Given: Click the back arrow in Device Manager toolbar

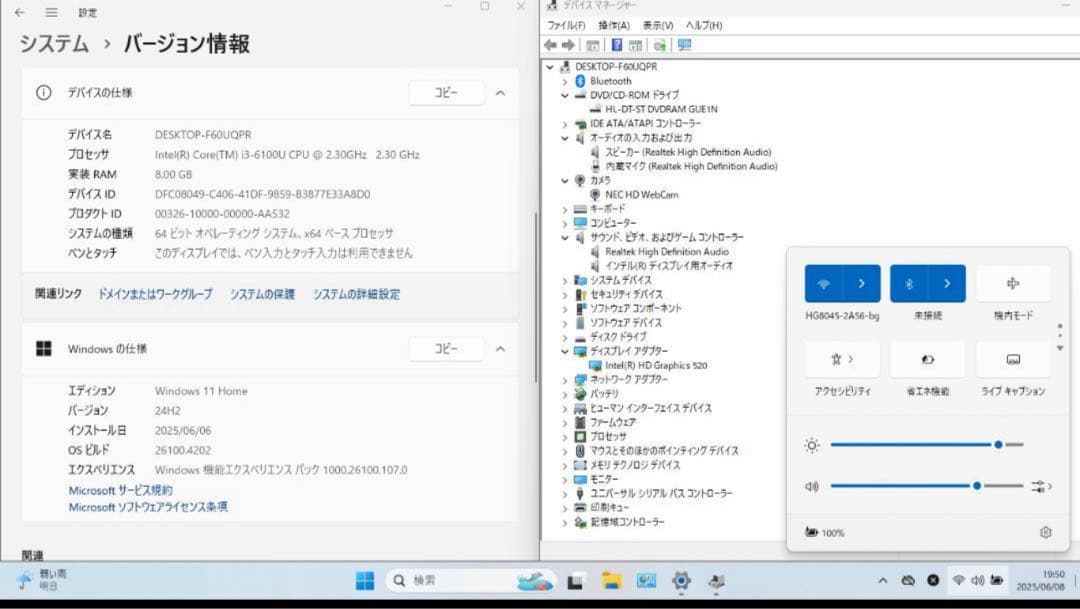Looking at the screenshot, I should [x=548, y=44].
